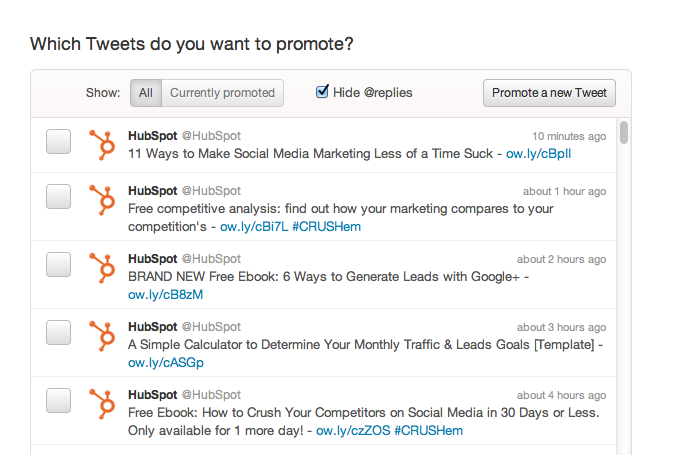Click HubSpot logo on Crush Your Competitors tweet
This screenshot has width=673, height=455.
coord(102,403)
